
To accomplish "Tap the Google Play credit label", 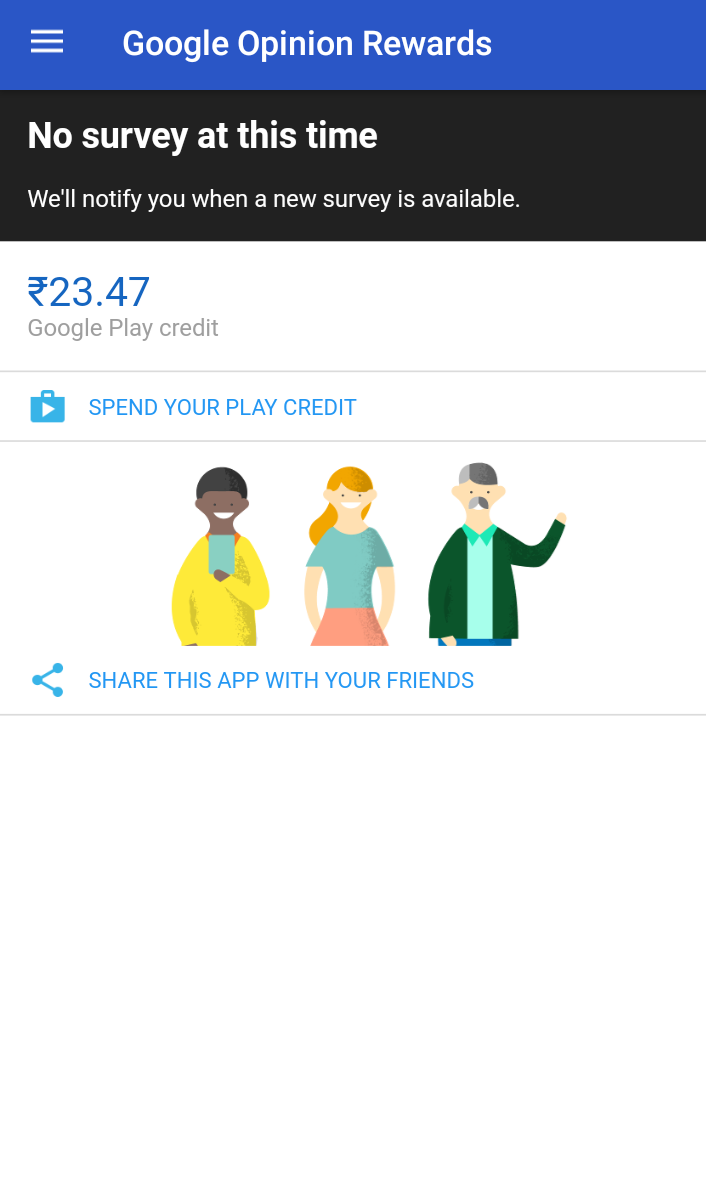I will click(123, 328).
